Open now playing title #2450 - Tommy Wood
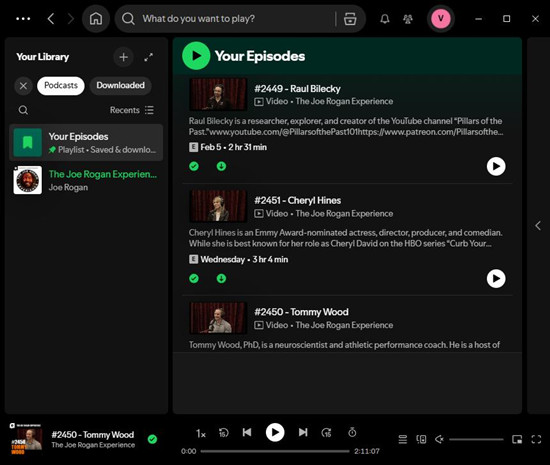This screenshot has height=465, width=550. click(x=93, y=435)
